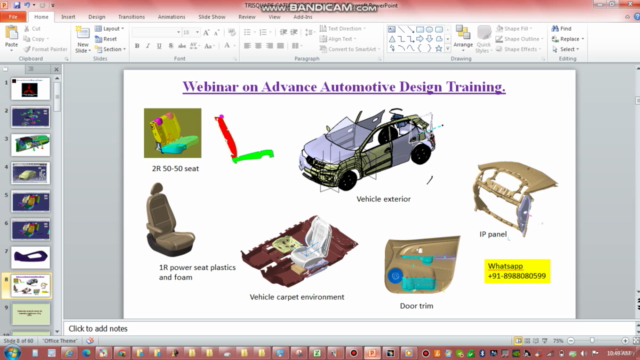Open the Shape Fill dropdown

pyautogui.click(x=514, y=29)
